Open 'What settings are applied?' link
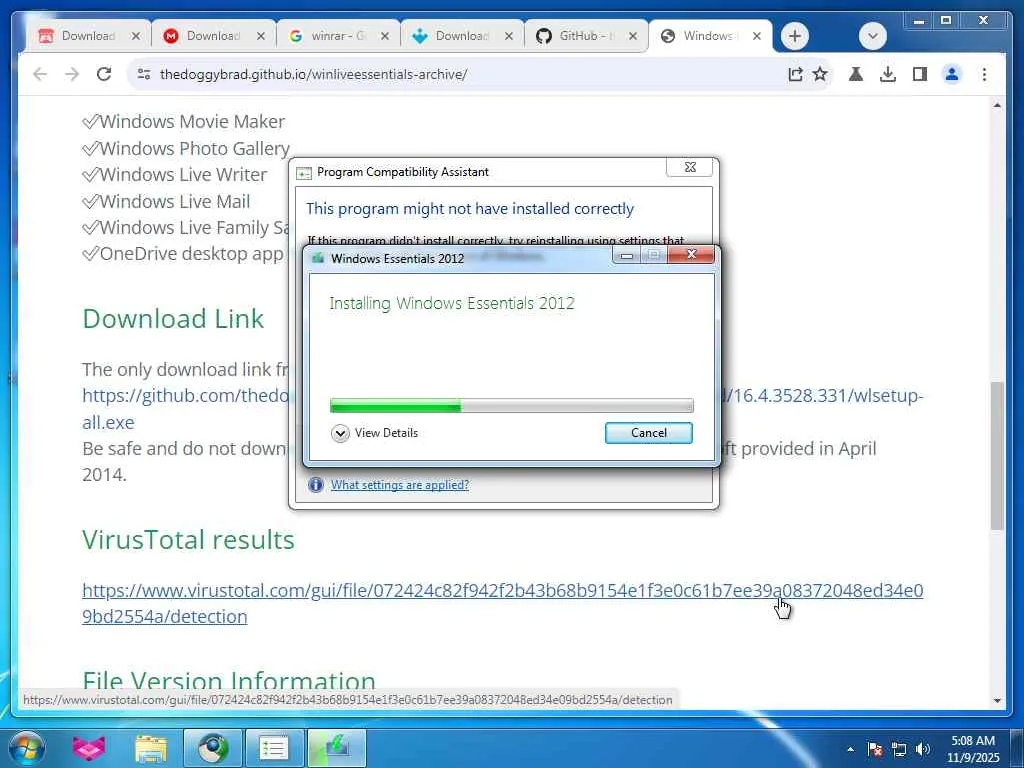 pyautogui.click(x=400, y=485)
